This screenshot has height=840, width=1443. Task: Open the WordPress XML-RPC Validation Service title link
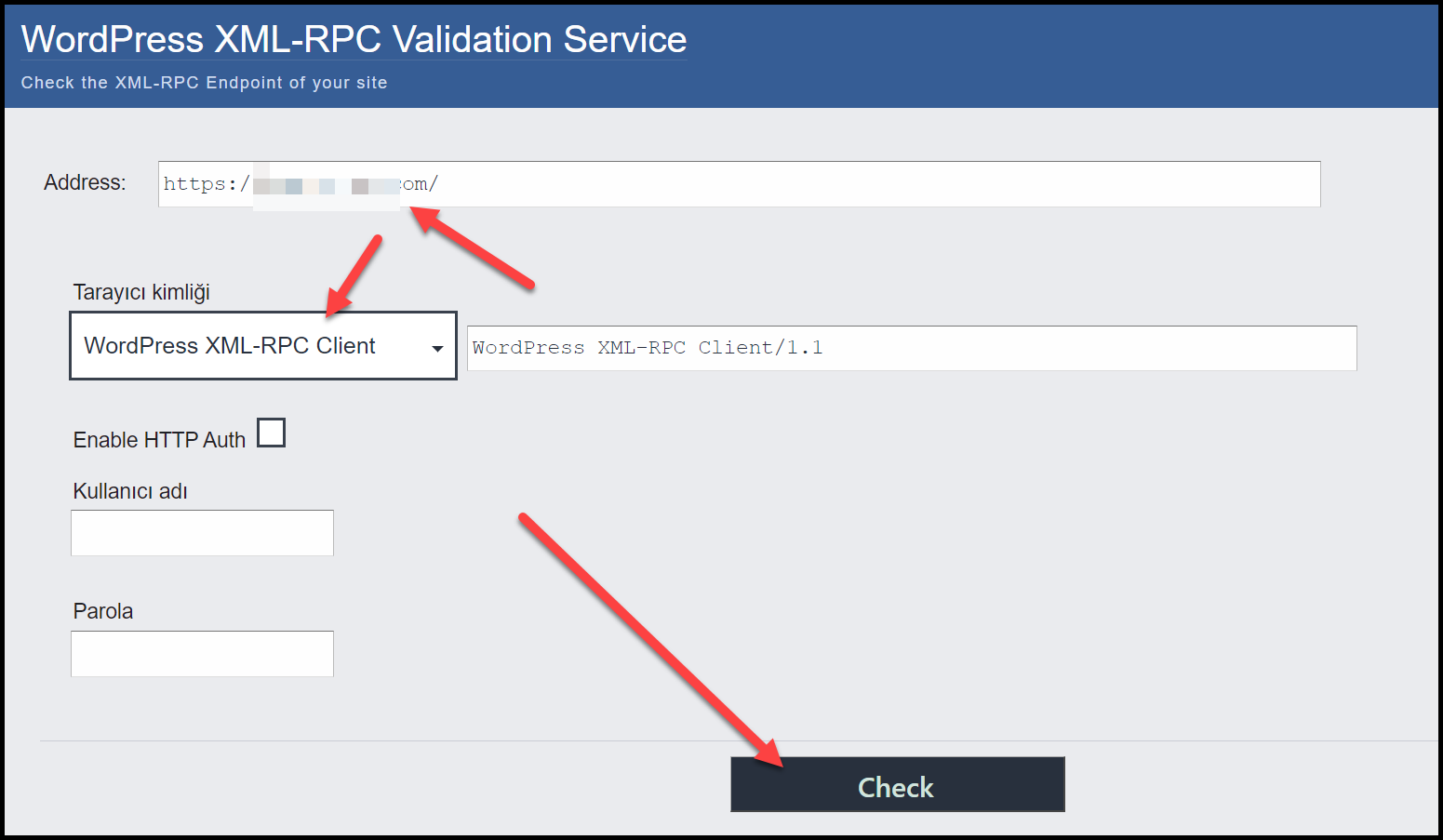(354, 40)
